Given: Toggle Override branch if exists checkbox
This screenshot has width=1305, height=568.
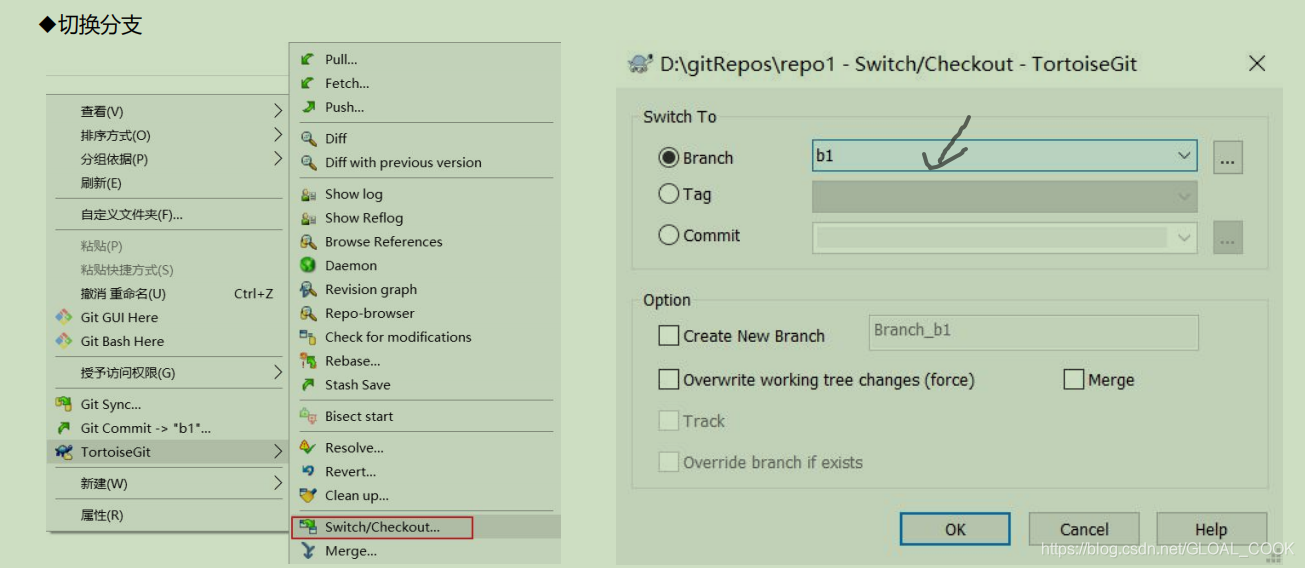Looking at the screenshot, I should tap(669, 462).
